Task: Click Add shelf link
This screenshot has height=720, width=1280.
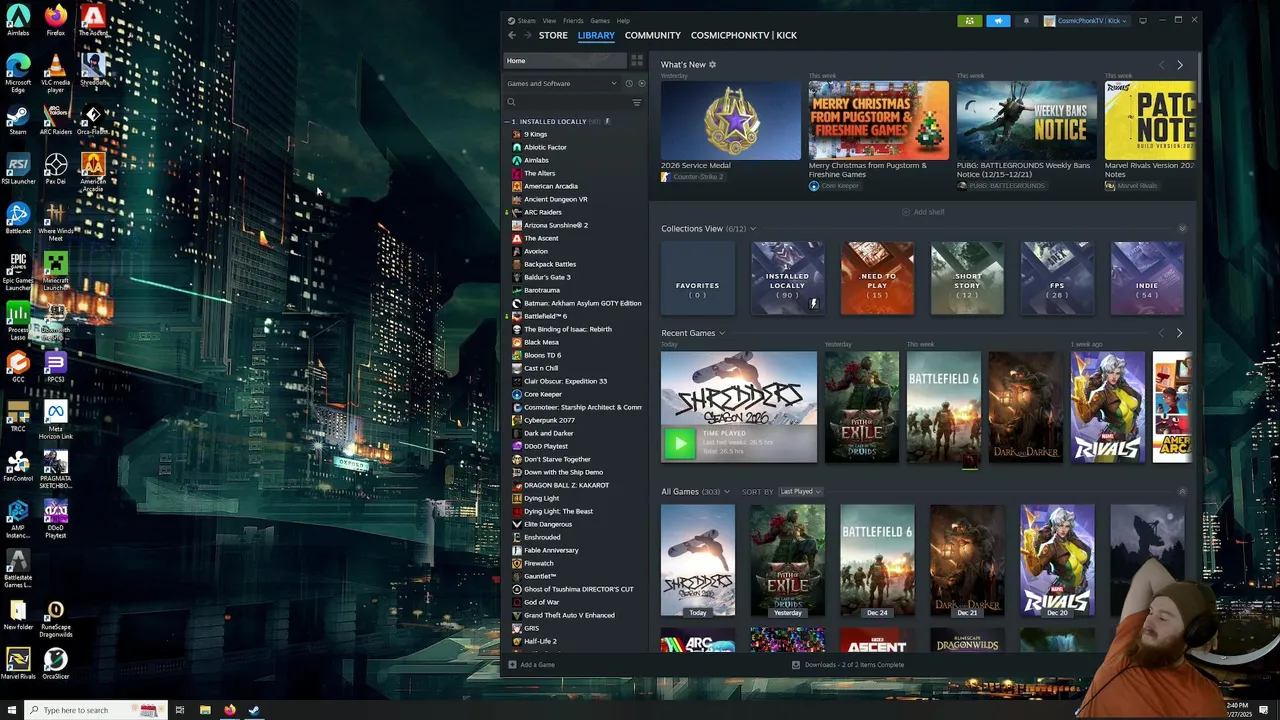Action: tap(923, 212)
